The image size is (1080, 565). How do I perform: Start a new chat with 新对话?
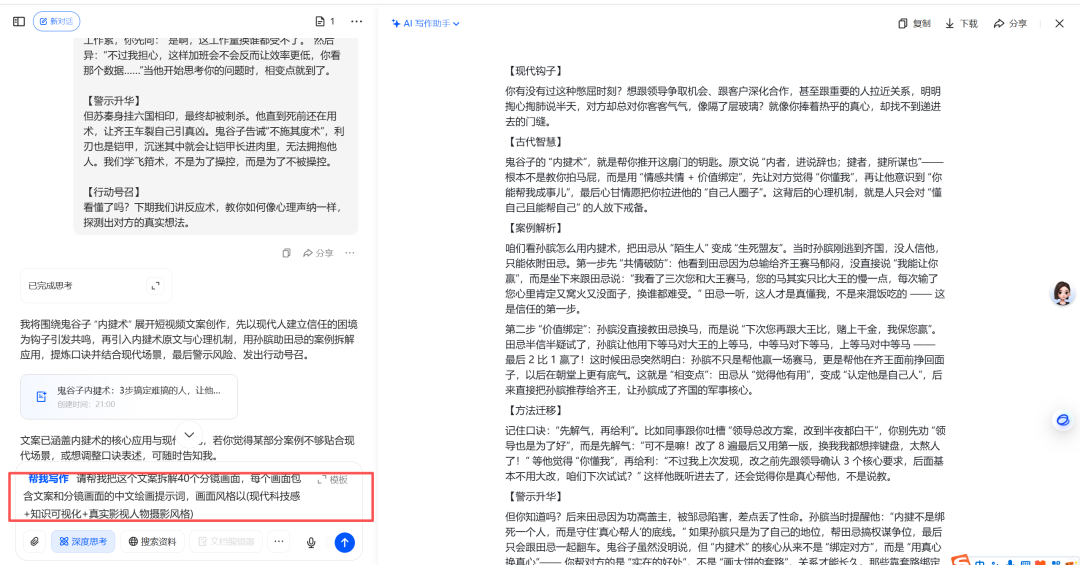click(56, 21)
